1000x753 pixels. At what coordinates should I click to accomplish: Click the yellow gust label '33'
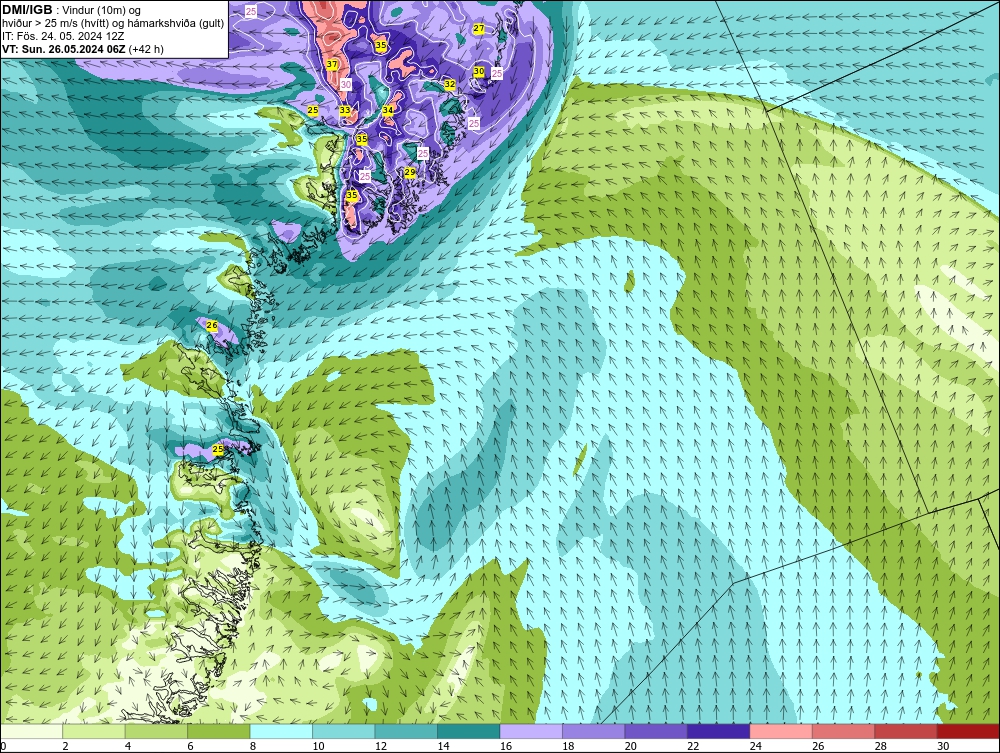click(x=344, y=110)
